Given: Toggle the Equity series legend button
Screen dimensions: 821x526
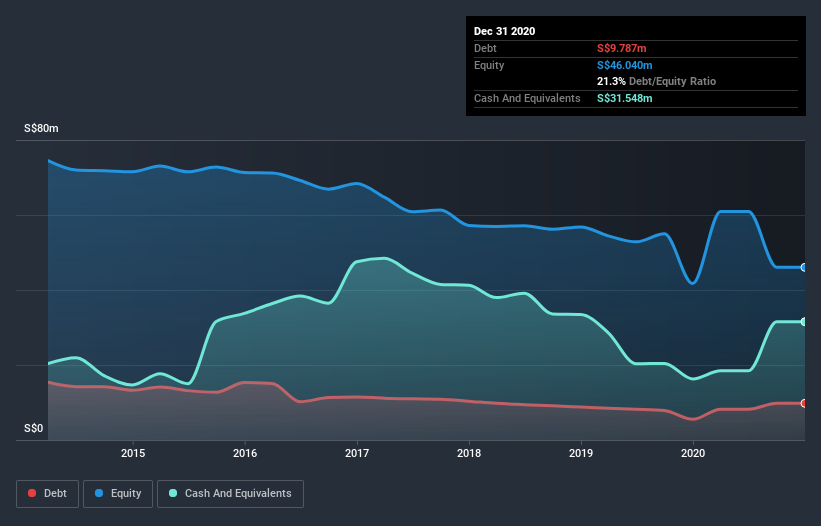Looking at the screenshot, I should tap(118, 494).
